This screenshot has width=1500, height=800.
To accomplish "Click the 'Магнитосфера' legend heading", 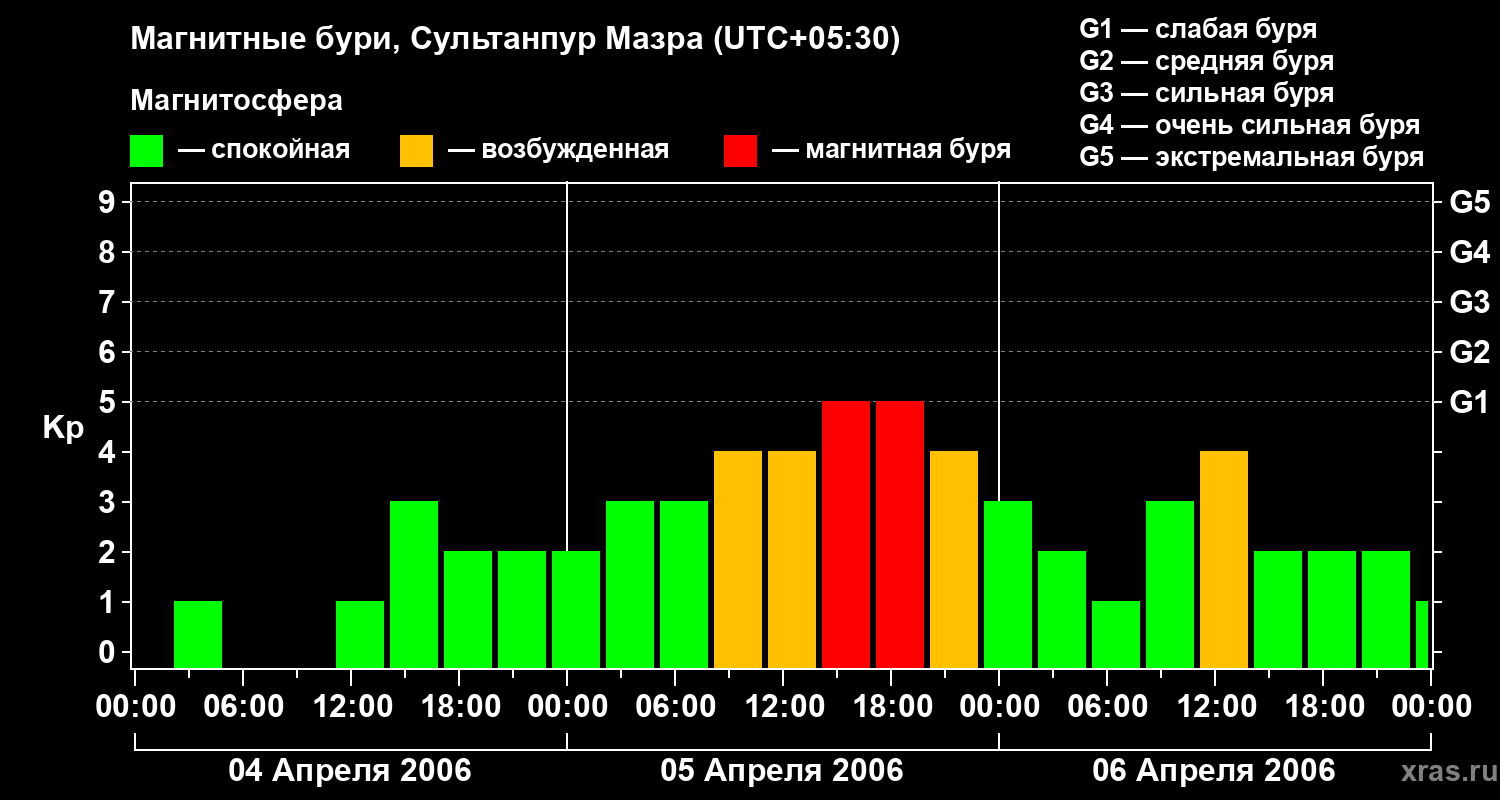I will coord(236,101).
